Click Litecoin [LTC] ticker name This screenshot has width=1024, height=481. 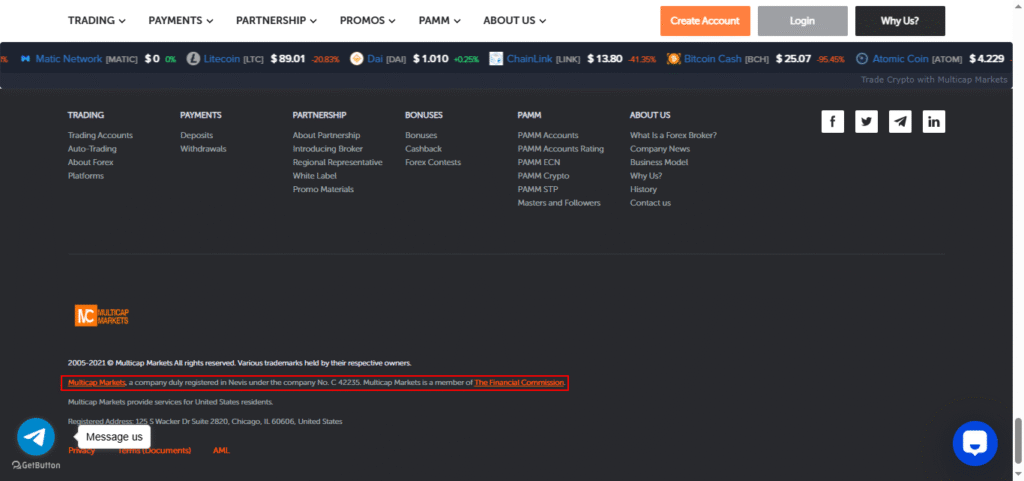[234, 59]
